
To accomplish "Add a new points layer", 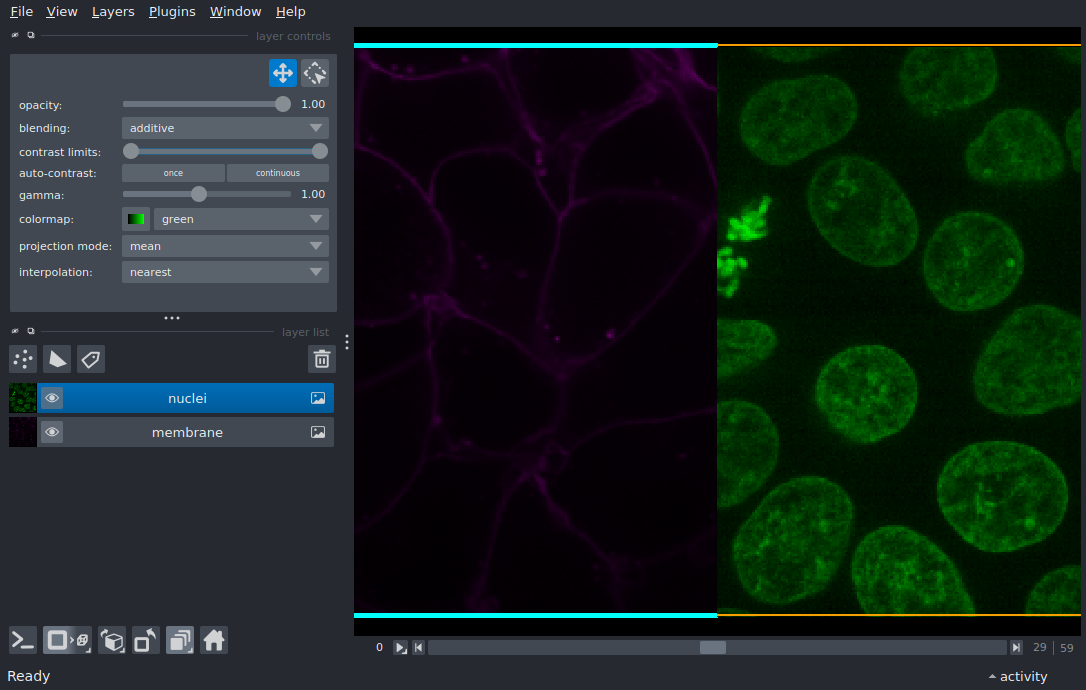I will (23, 359).
